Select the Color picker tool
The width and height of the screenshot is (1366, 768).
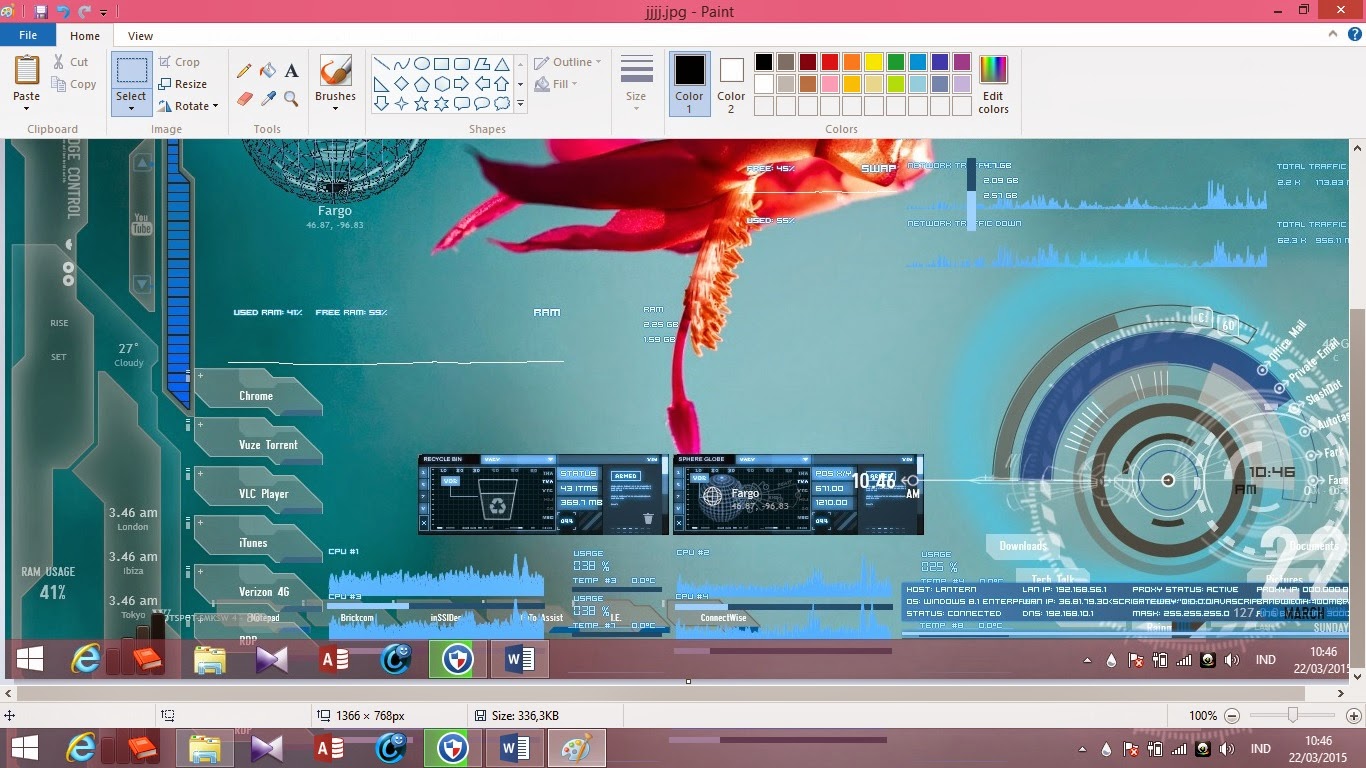click(267, 99)
